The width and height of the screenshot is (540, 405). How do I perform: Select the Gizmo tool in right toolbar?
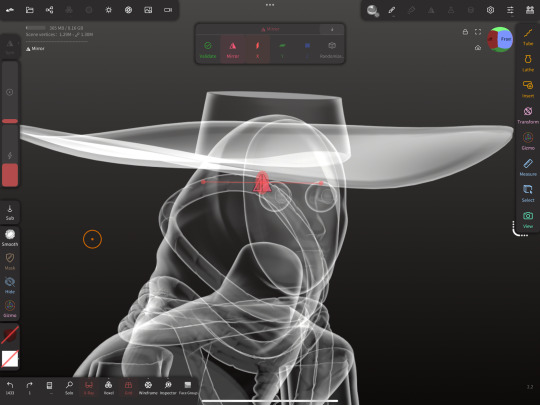[x=528, y=142]
